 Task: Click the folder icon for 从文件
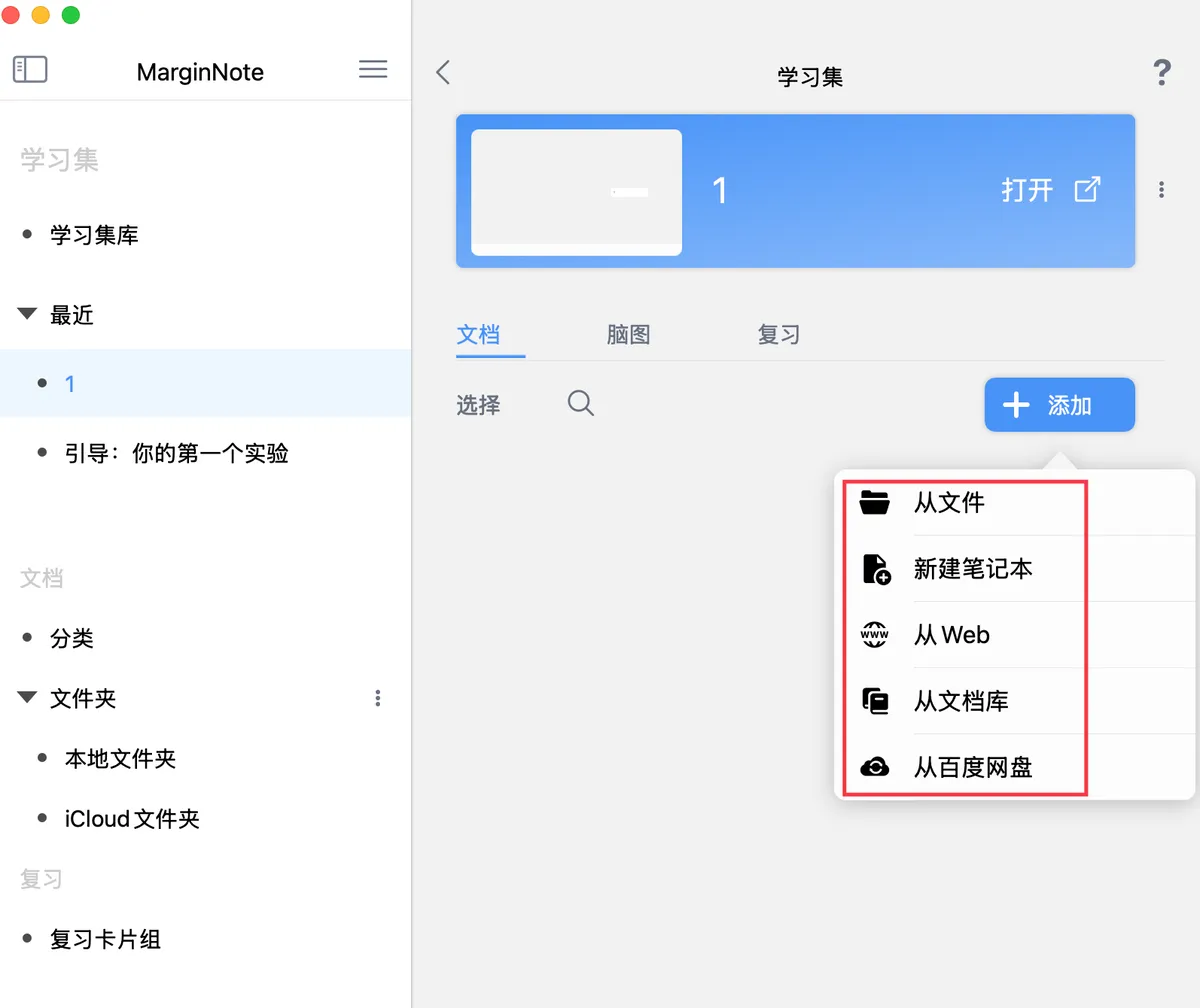[875, 502]
